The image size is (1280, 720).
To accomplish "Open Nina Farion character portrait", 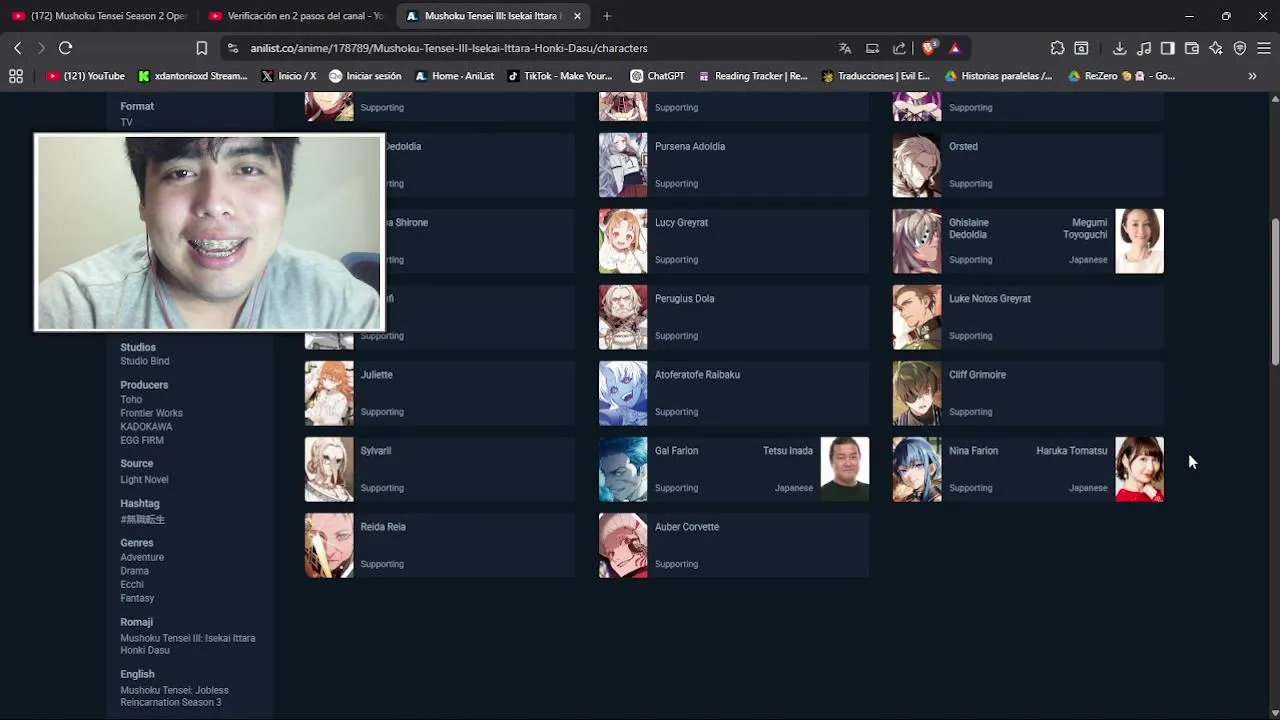I will (x=917, y=469).
